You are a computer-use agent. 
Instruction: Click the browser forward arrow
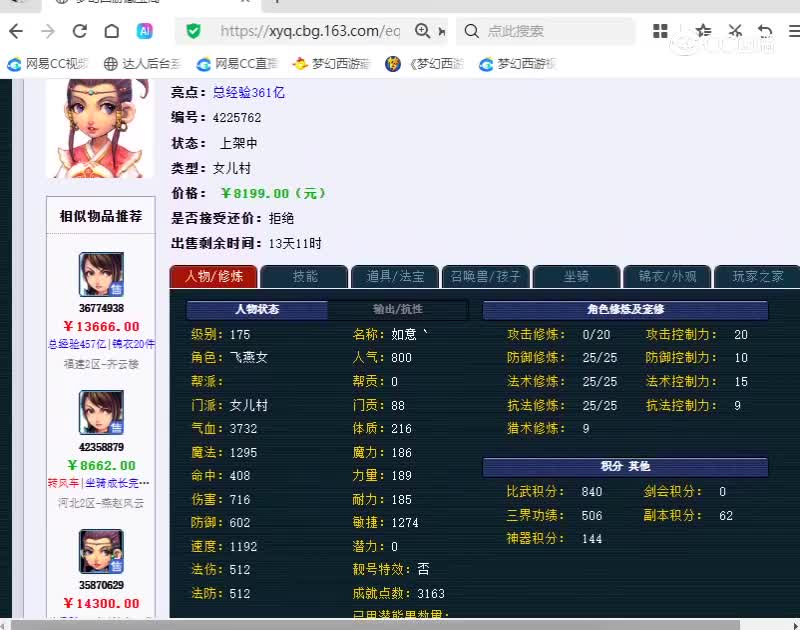(x=47, y=32)
